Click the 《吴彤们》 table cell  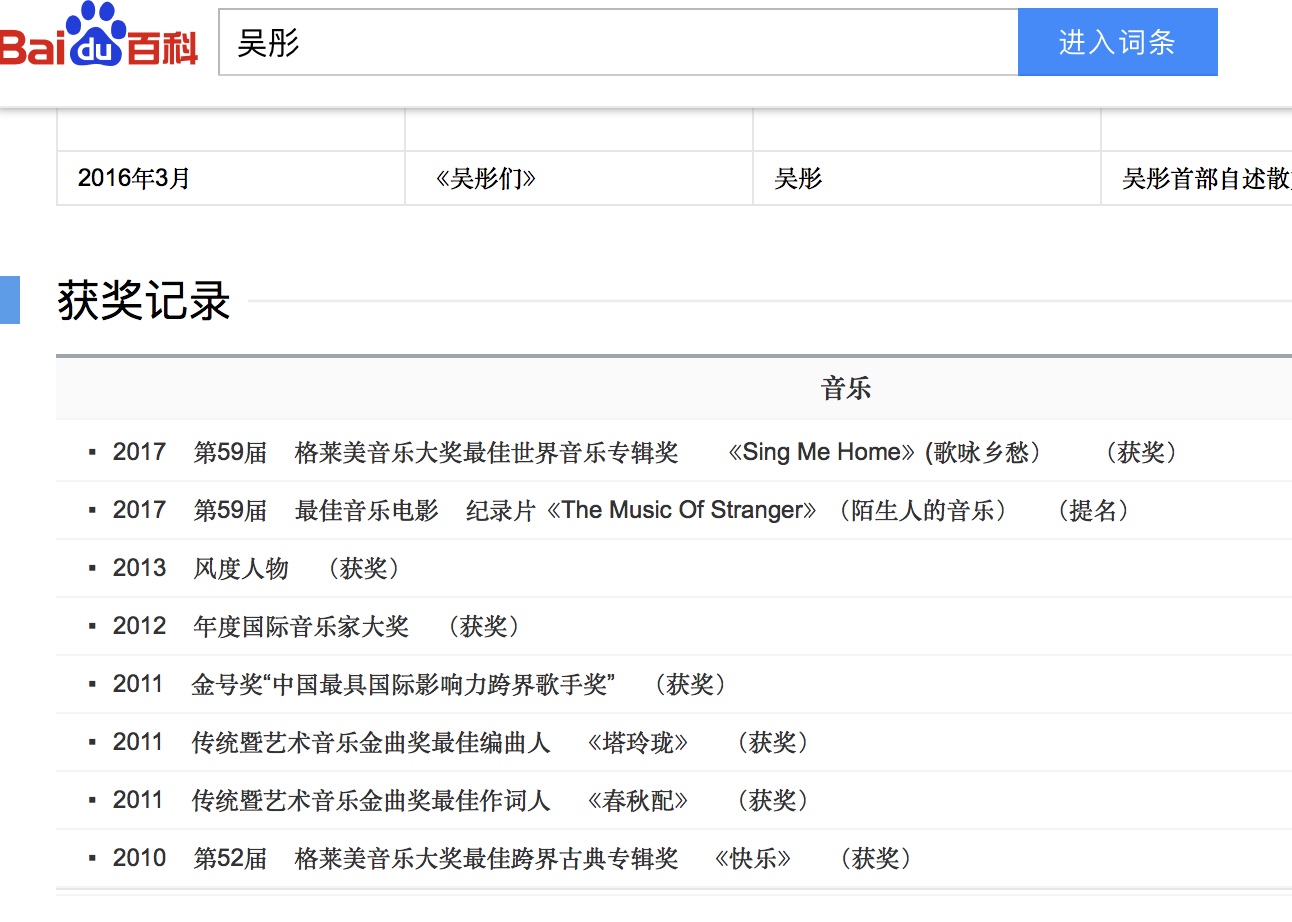(579, 178)
